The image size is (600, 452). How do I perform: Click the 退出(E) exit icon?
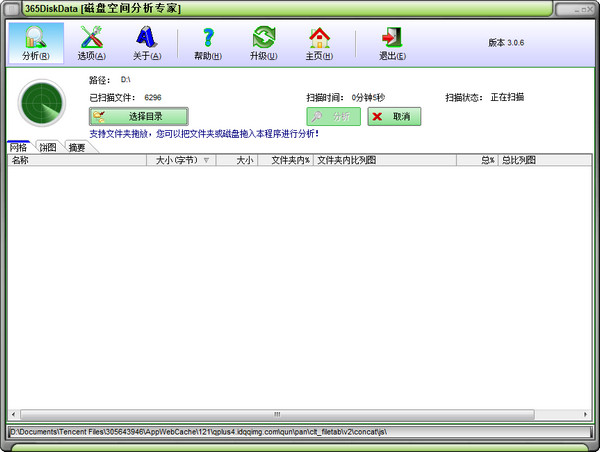(x=392, y=43)
